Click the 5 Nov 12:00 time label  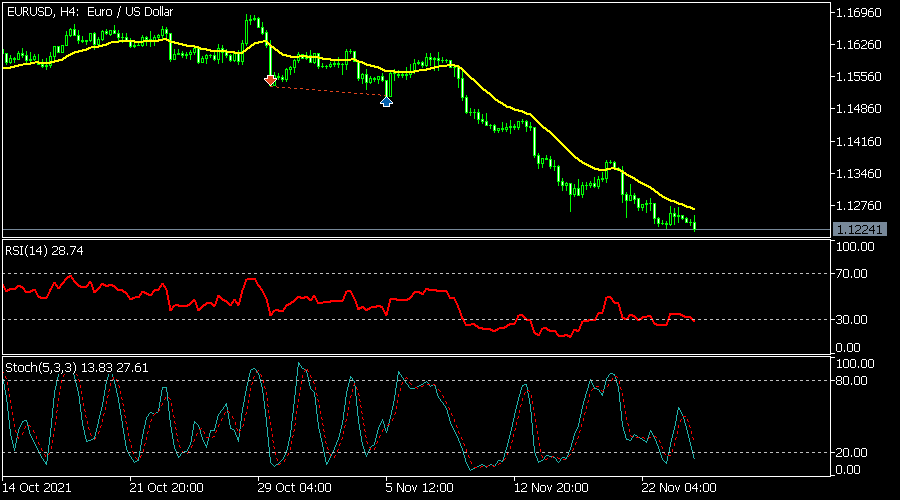click(420, 488)
